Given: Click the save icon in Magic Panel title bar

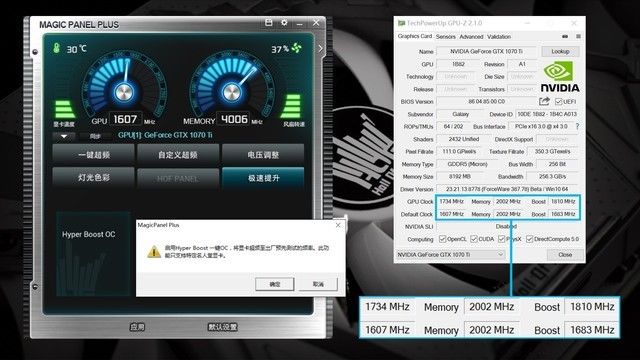Looking at the screenshot, I should tap(269, 22).
